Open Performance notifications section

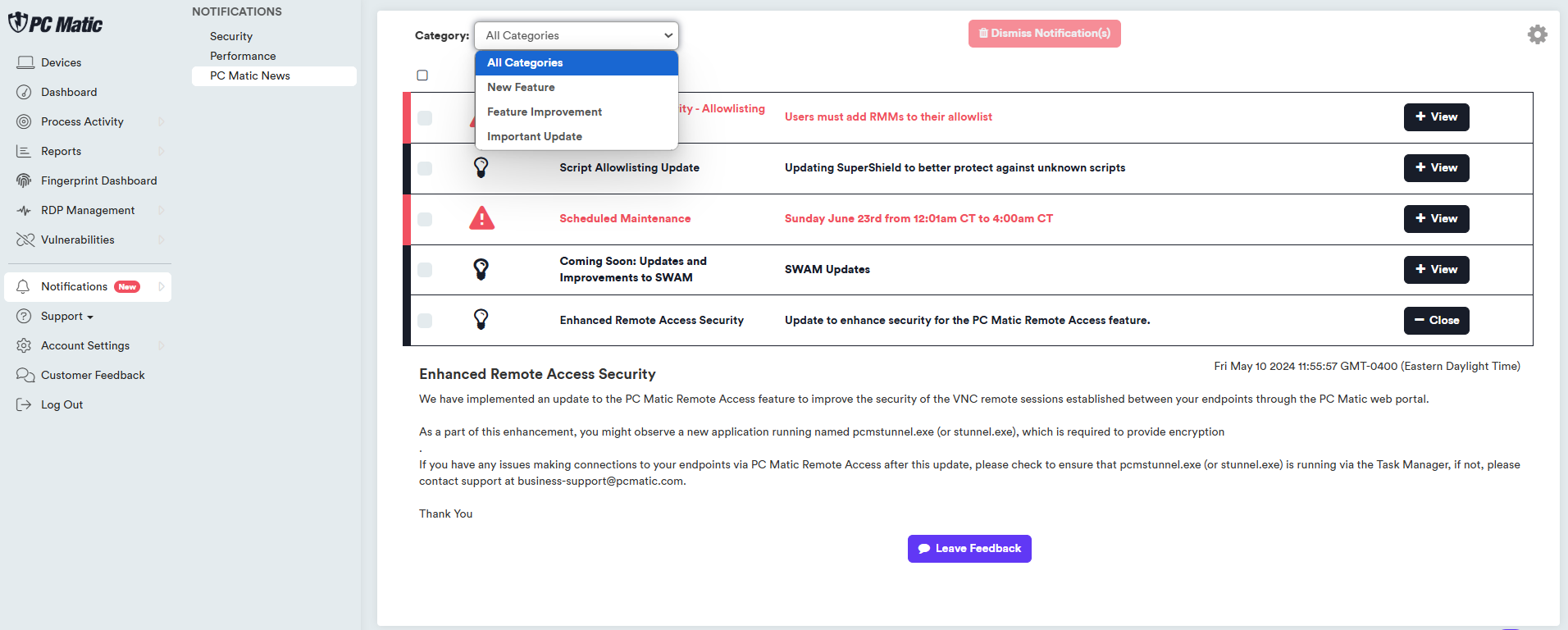[x=243, y=56]
